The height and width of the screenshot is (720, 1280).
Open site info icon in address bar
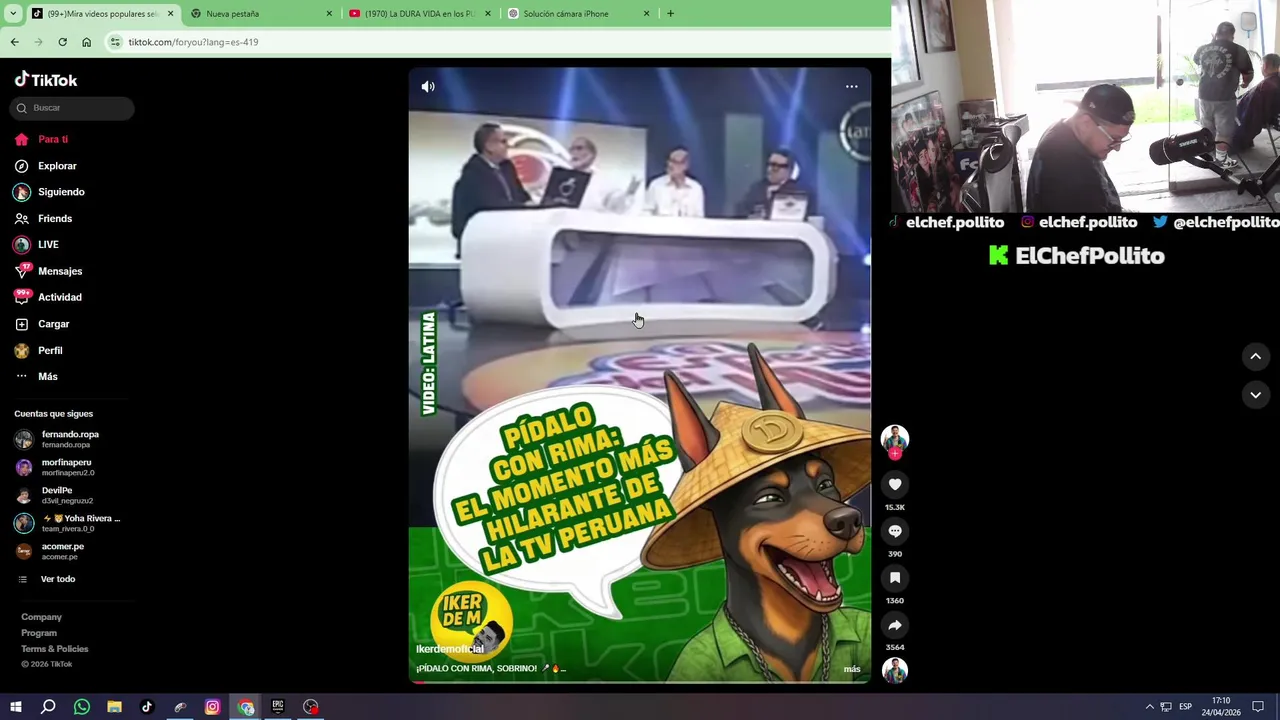pyautogui.click(x=116, y=42)
